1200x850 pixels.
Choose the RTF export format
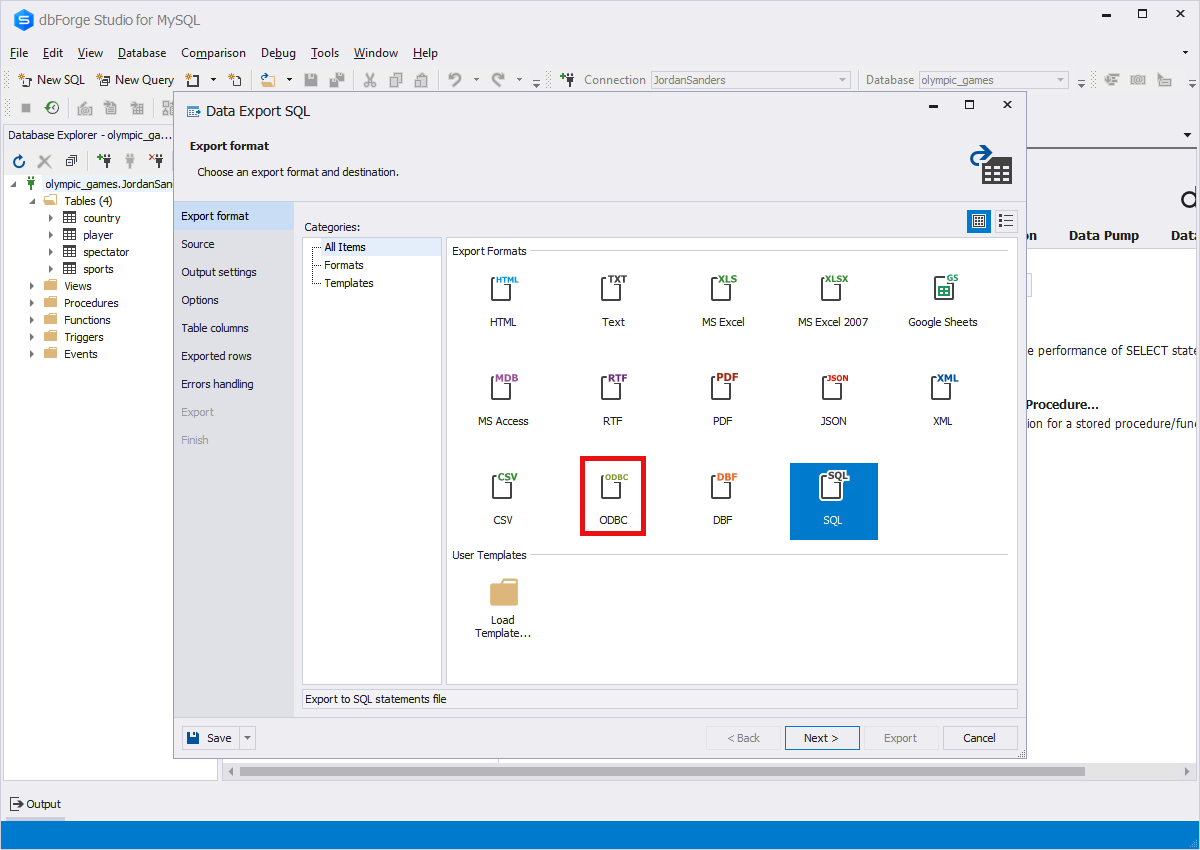tap(613, 389)
